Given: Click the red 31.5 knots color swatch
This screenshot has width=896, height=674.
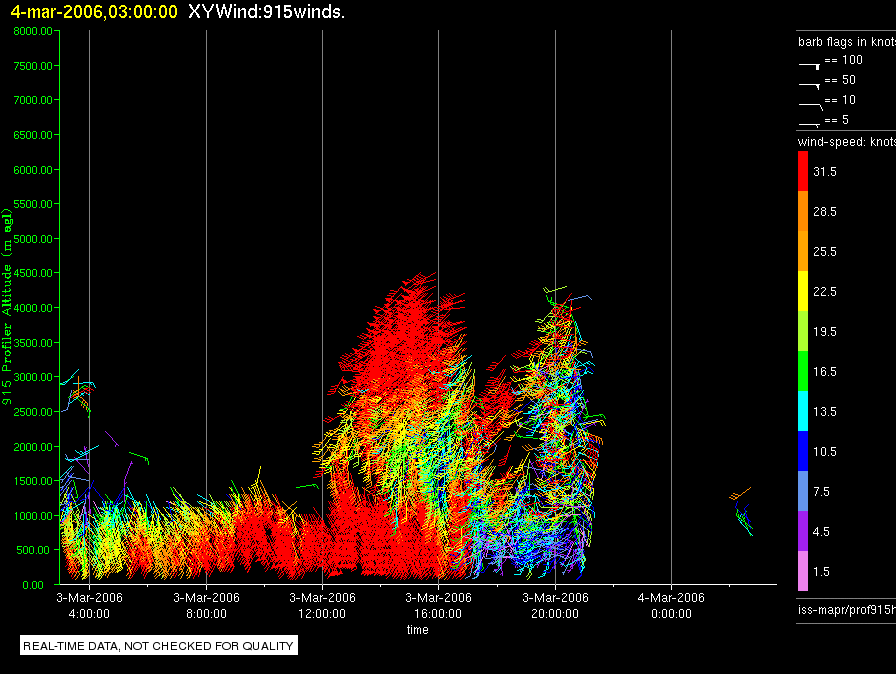Looking at the screenshot, I should [x=803, y=171].
